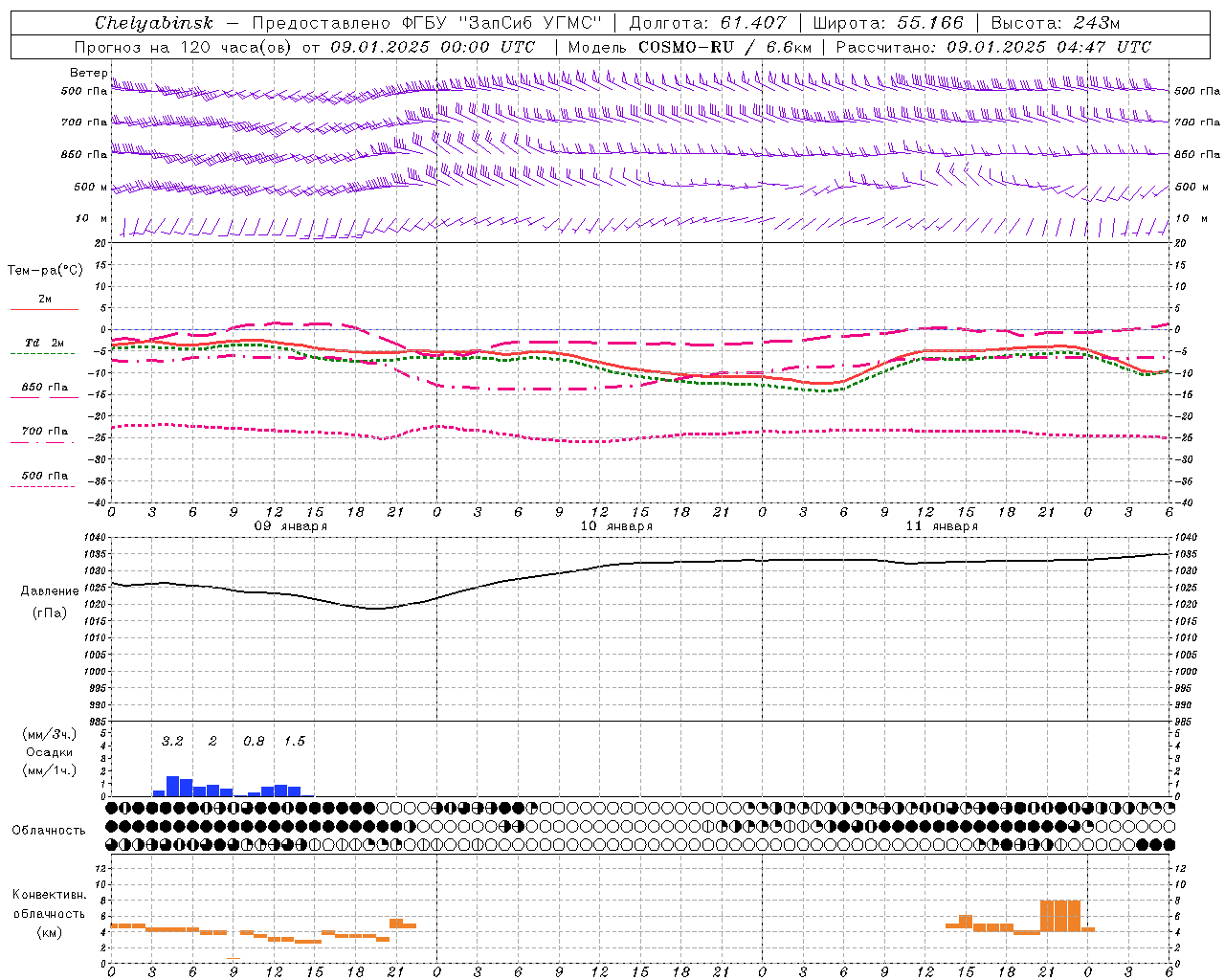Click the 11 января date label
Viewport: 1225px width, 980px height.
click(942, 526)
